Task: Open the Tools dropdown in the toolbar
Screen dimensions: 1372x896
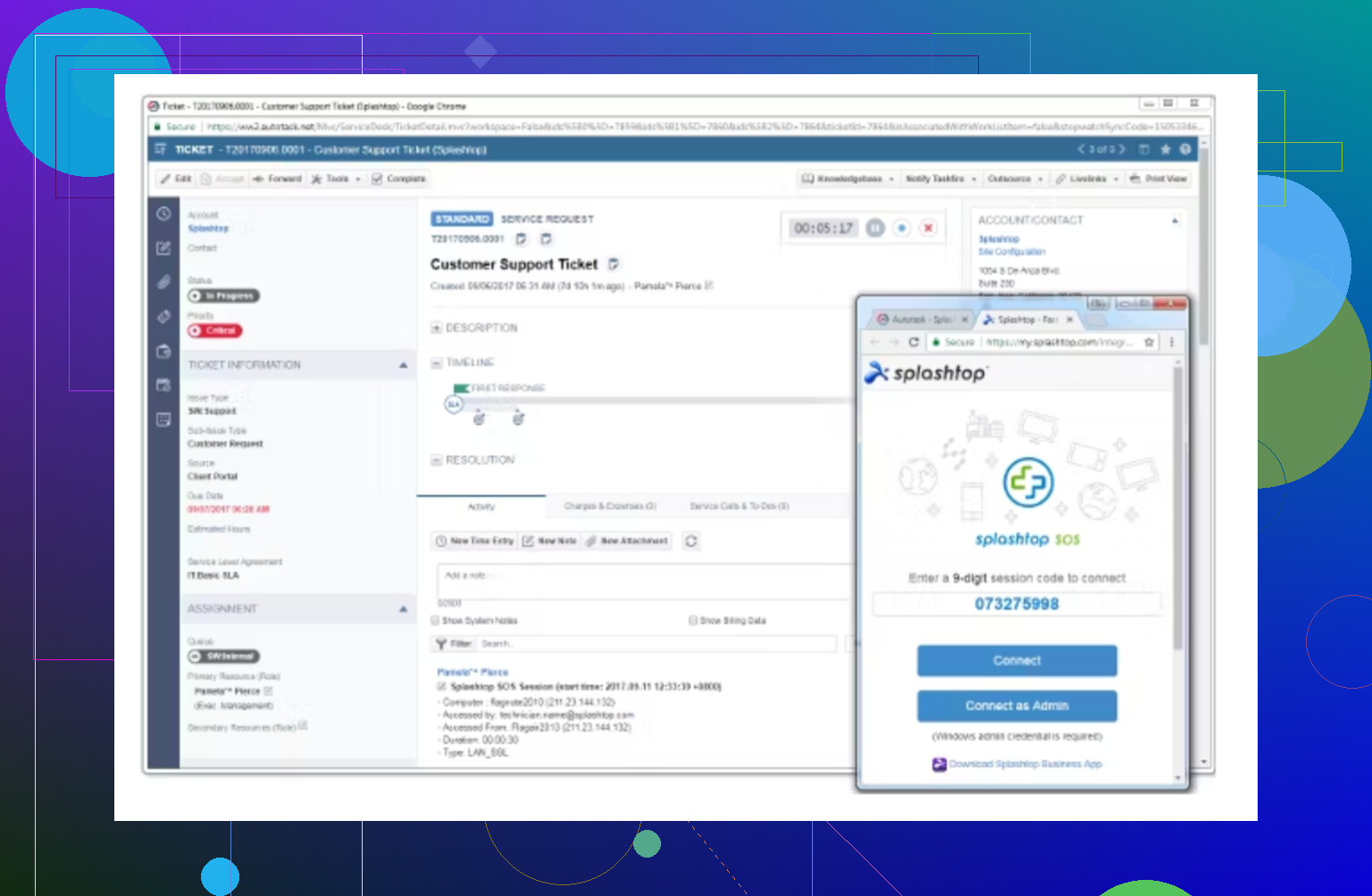Action: click(337, 179)
